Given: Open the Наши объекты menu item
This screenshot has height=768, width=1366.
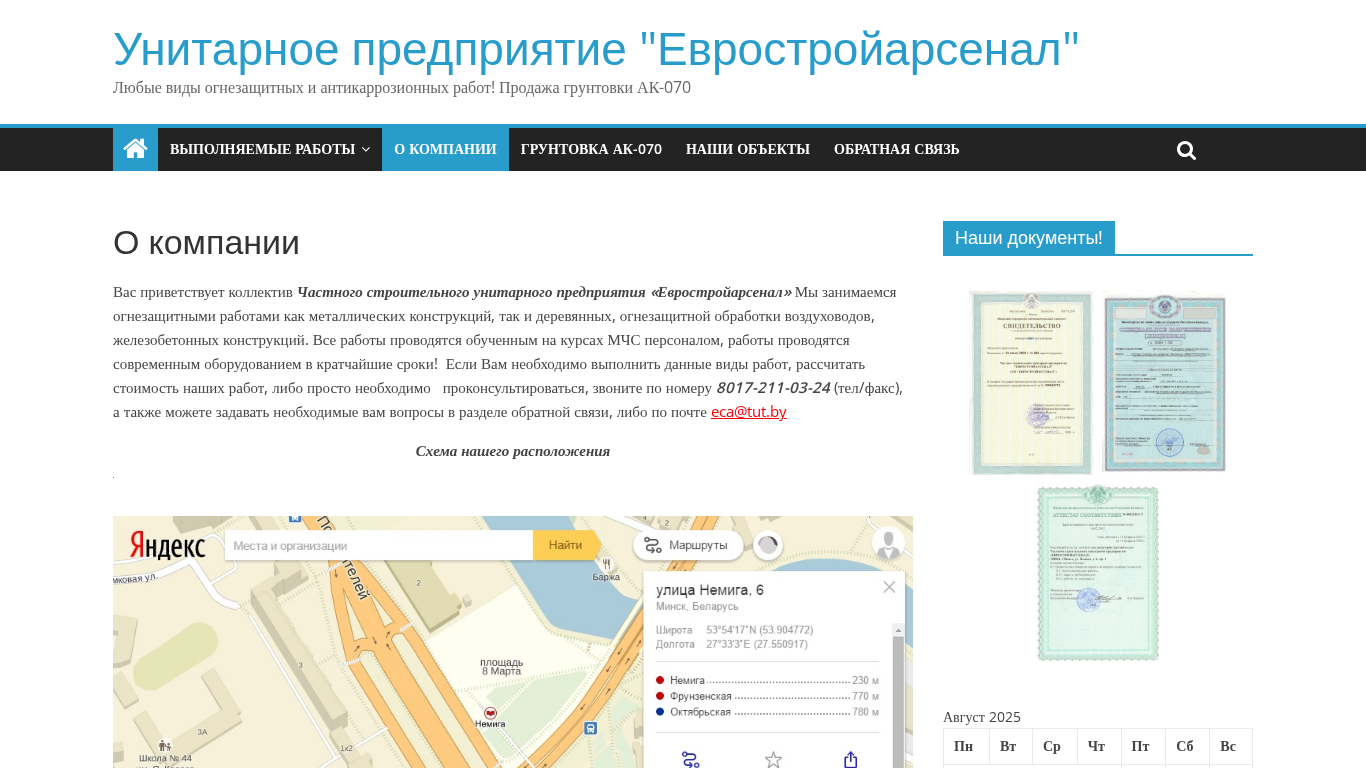Looking at the screenshot, I should coord(748,149).
